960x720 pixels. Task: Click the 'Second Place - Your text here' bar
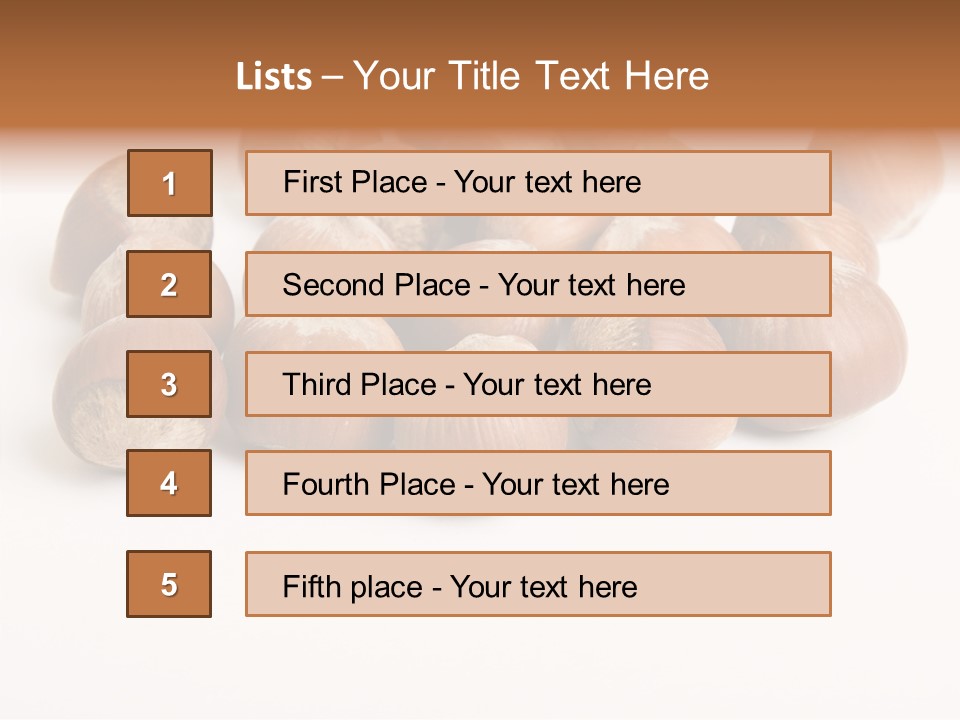[x=538, y=284]
